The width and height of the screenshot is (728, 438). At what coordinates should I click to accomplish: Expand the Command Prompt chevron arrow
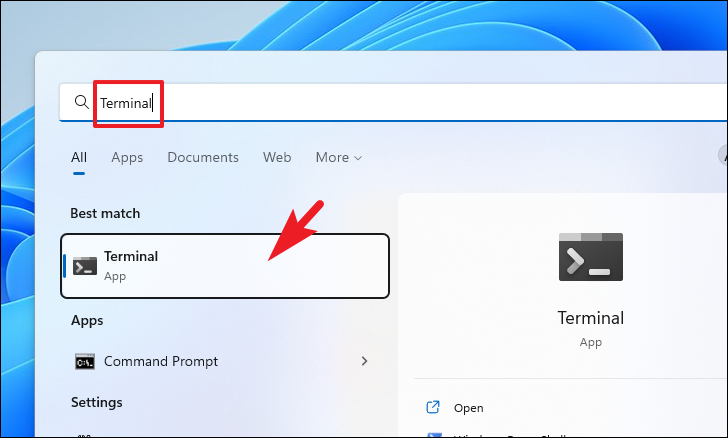point(364,361)
